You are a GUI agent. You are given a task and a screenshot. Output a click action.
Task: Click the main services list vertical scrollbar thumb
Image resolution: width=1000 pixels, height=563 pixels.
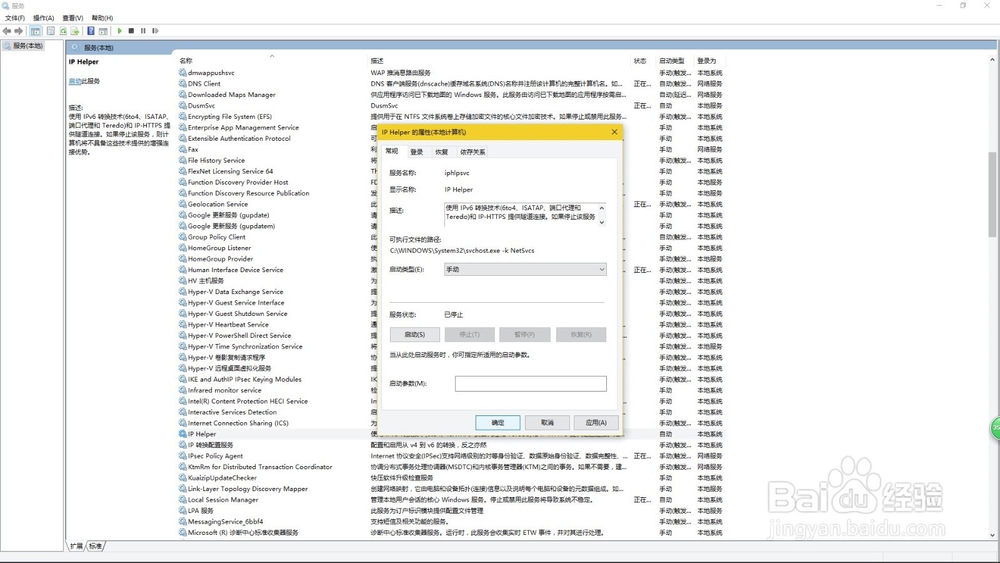(992, 194)
